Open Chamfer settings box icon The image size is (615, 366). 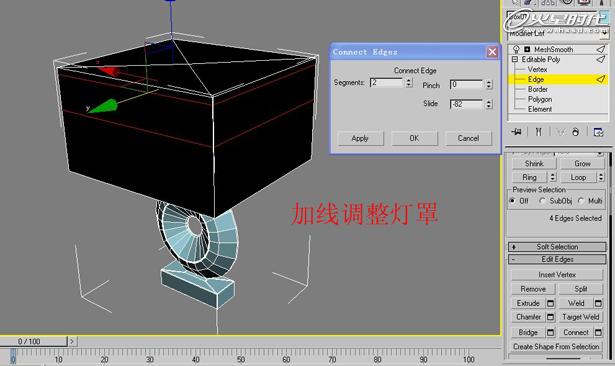pyautogui.click(x=551, y=317)
